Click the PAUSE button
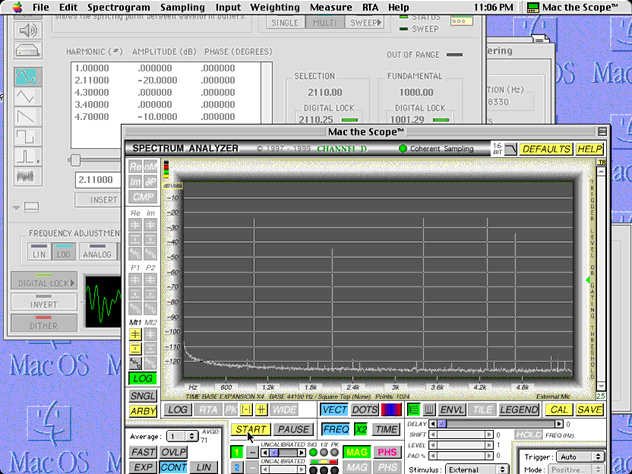Viewport: 632px width, 474px height. tap(293, 429)
